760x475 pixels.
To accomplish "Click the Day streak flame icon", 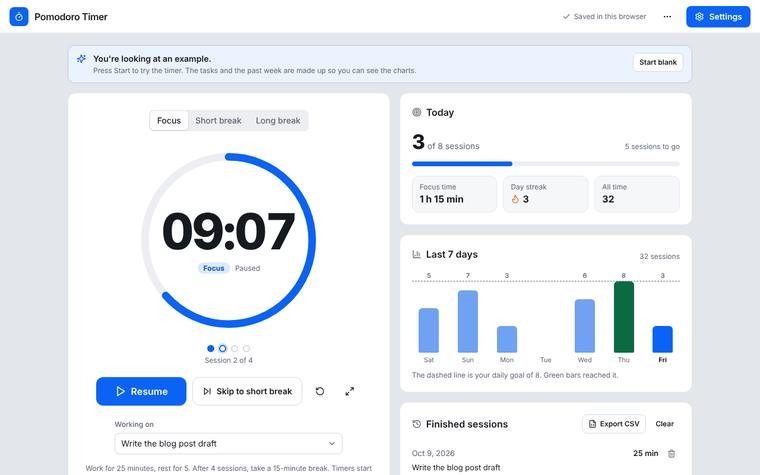I will [515, 199].
